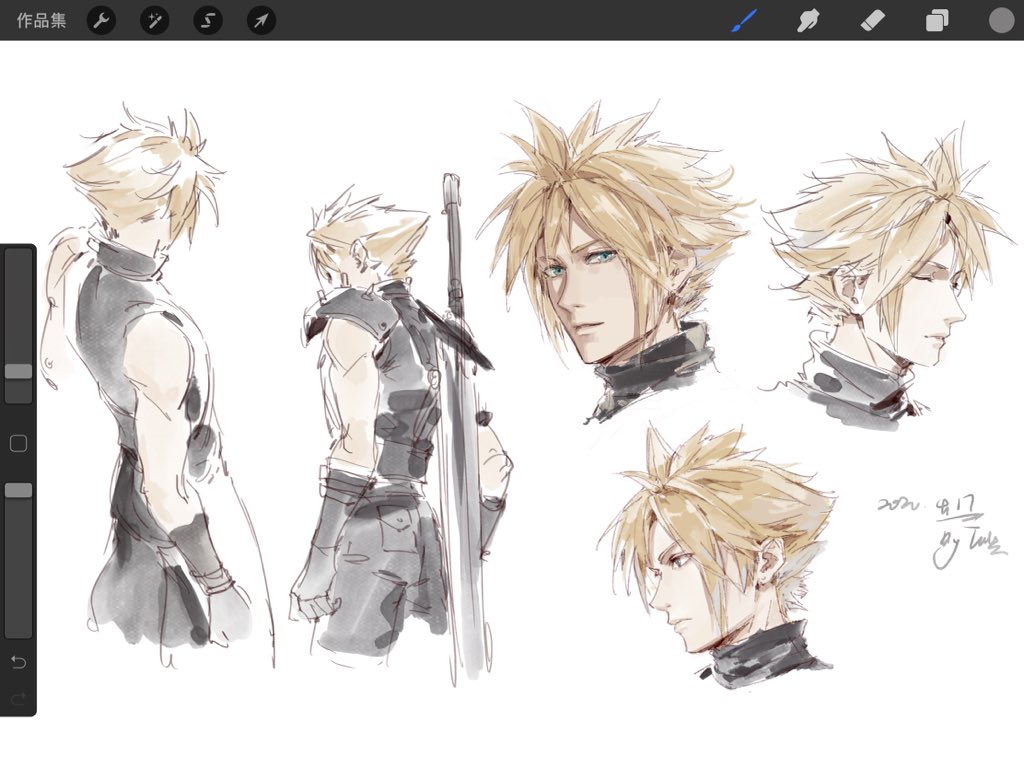Open the Adjustments magic wand menu

(x=155, y=21)
